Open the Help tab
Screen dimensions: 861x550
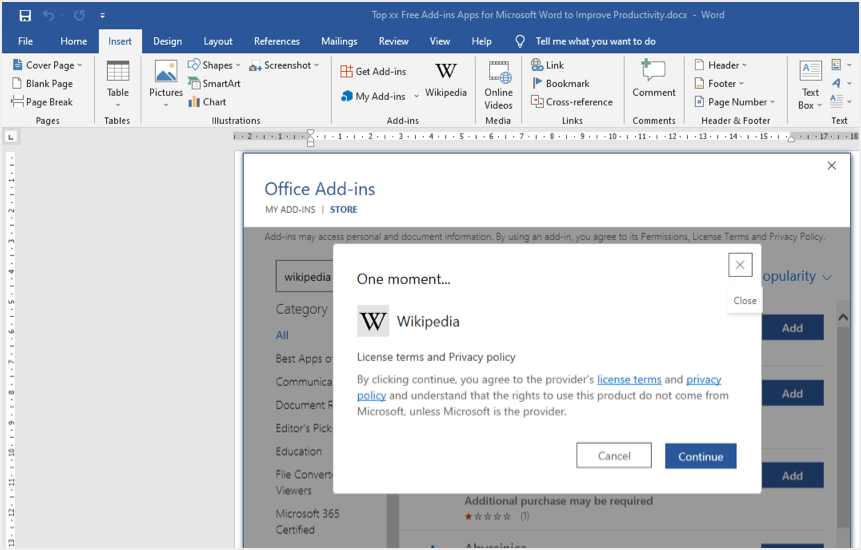(x=482, y=41)
